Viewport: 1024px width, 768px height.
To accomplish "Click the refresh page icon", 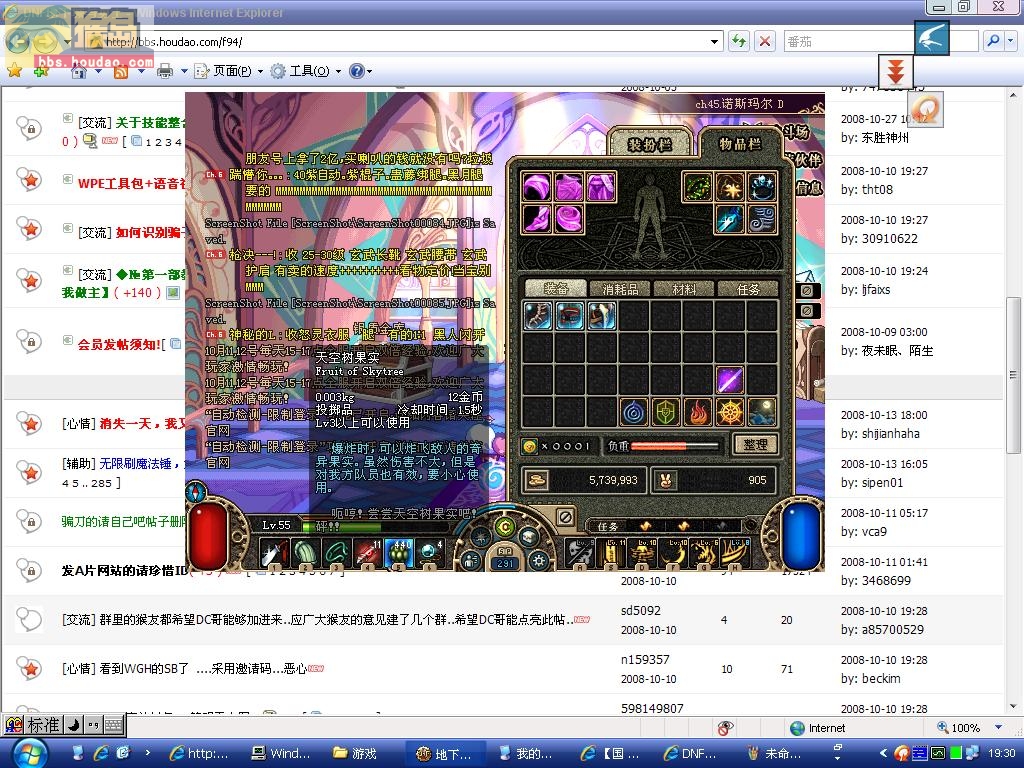I will point(739,42).
